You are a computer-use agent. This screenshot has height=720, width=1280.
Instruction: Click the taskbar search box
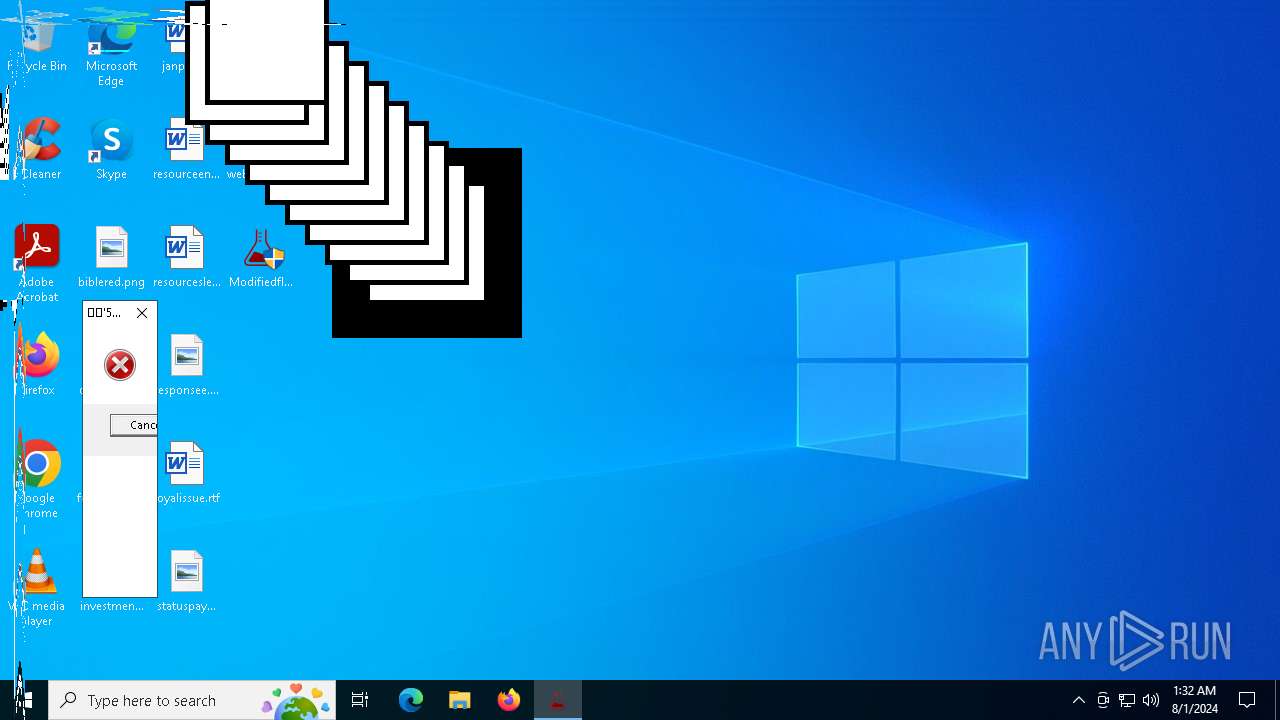pyautogui.click(x=192, y=700)
